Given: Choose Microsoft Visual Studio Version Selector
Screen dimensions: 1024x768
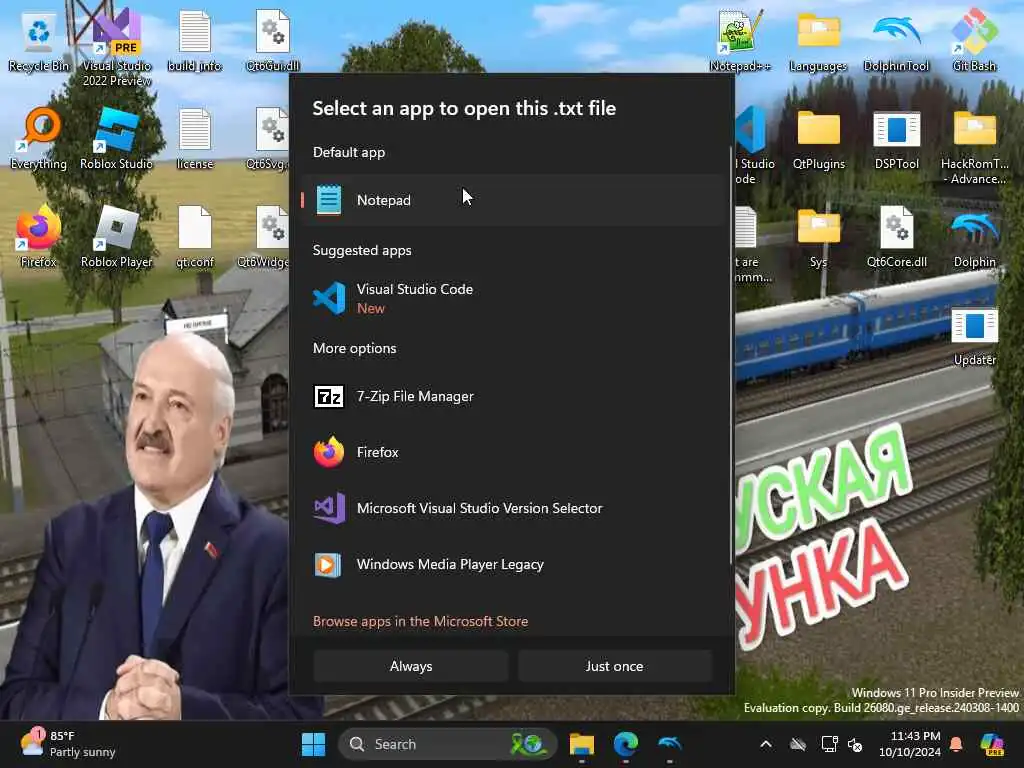Looking at the screenshot, I should click(x=512, y=508).
